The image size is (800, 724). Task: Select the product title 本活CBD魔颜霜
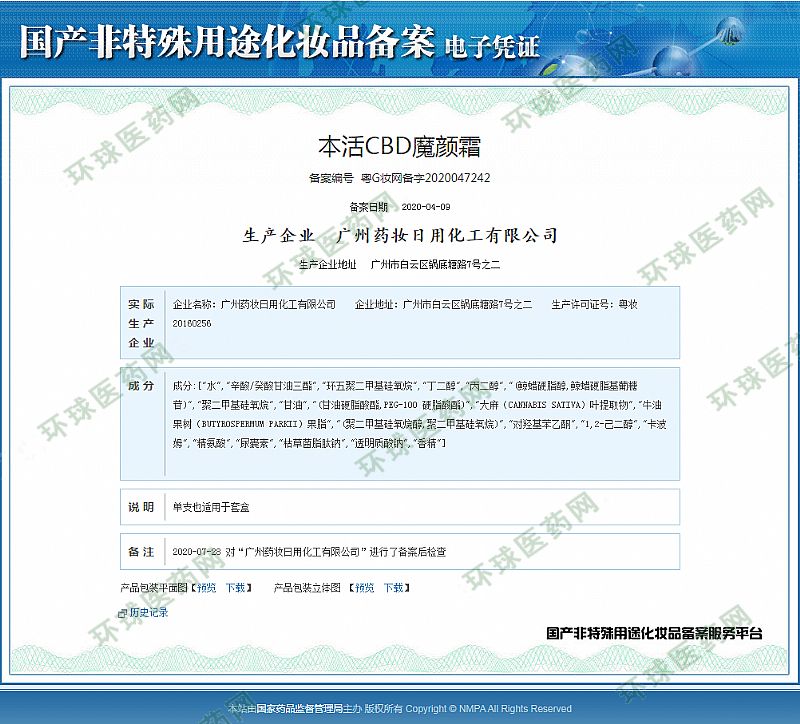399,147
